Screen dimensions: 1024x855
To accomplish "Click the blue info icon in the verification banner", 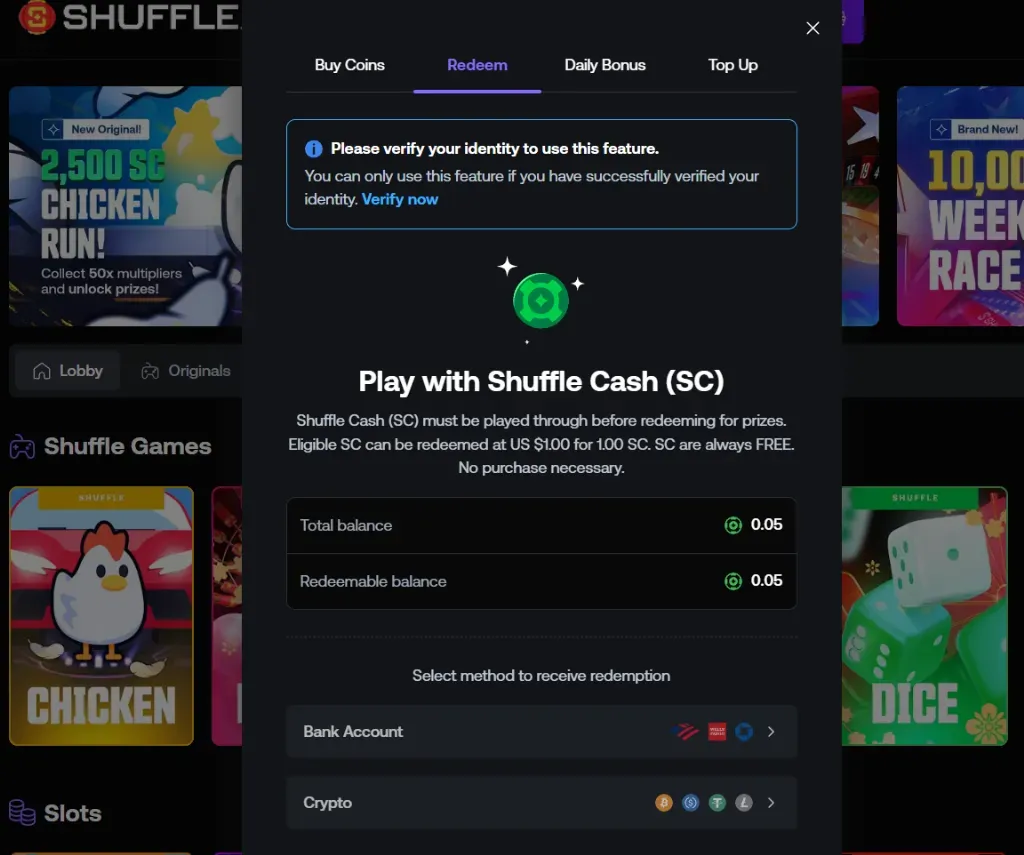I will tap(313, 148).
